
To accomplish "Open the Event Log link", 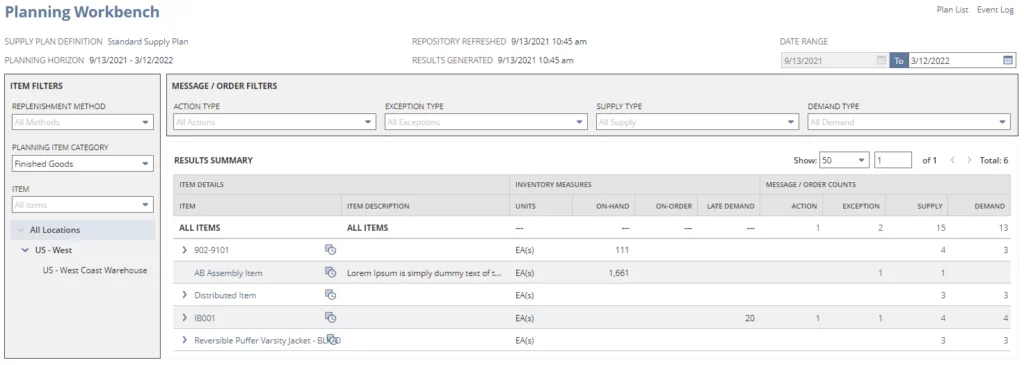I will 995,10.
